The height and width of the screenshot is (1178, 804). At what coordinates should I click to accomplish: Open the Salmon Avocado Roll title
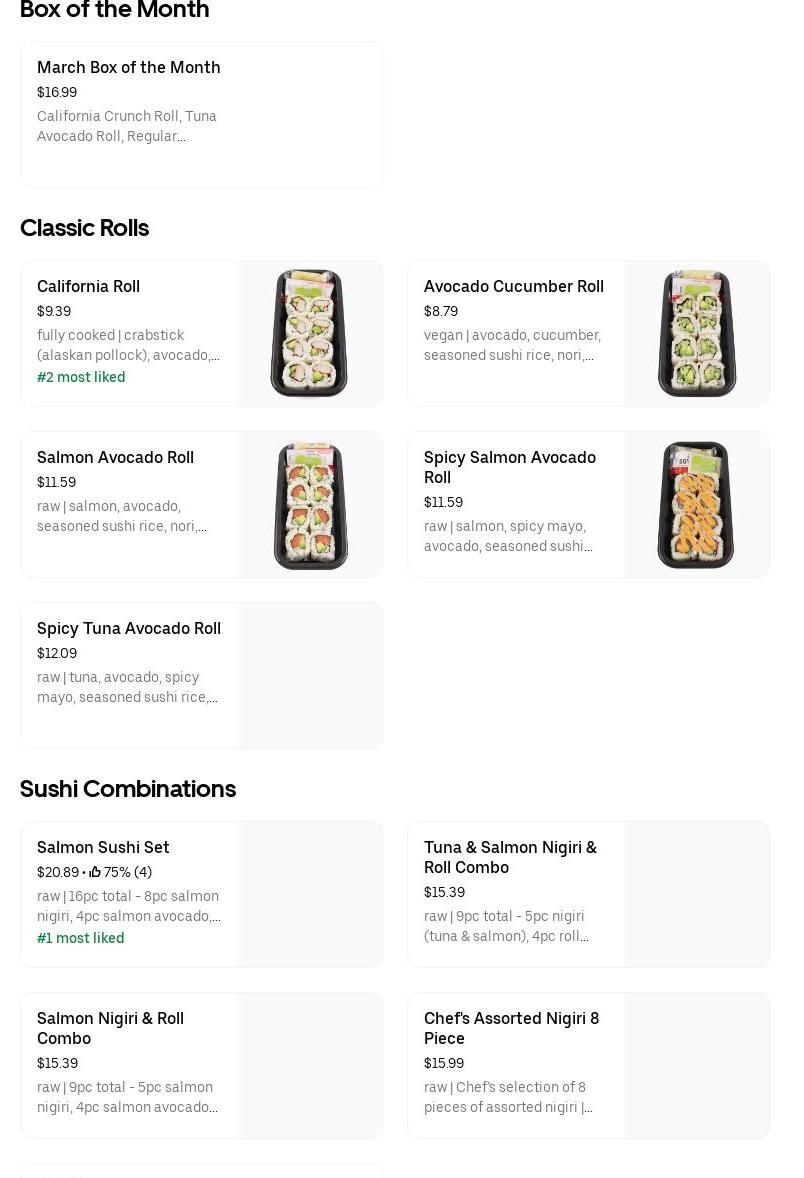(x=115, y=457)
